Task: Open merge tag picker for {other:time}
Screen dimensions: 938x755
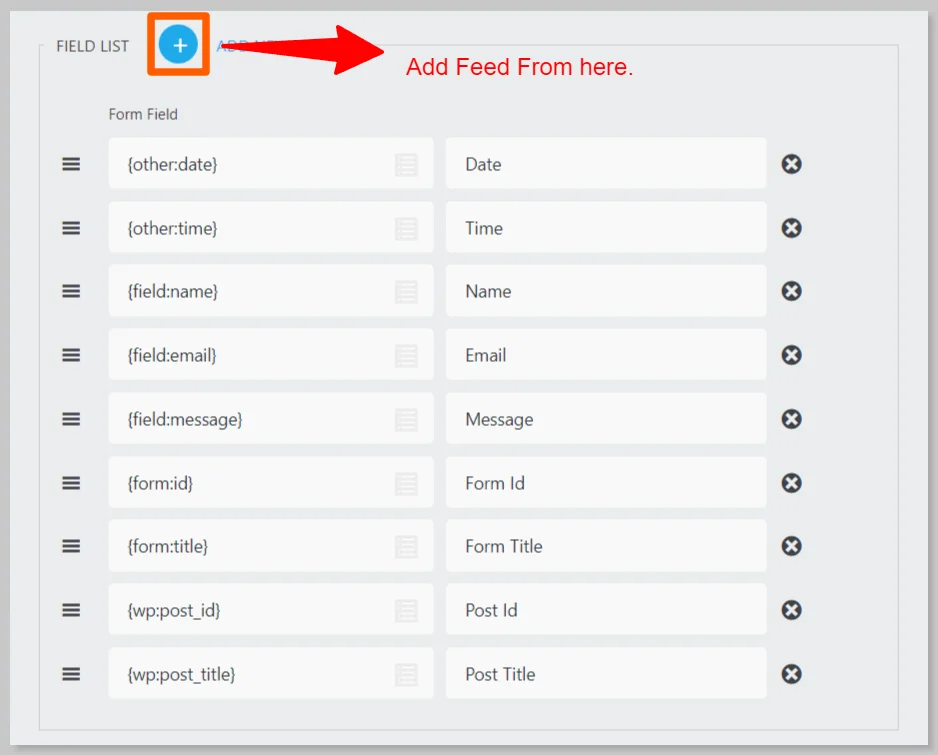Action: 406,228
